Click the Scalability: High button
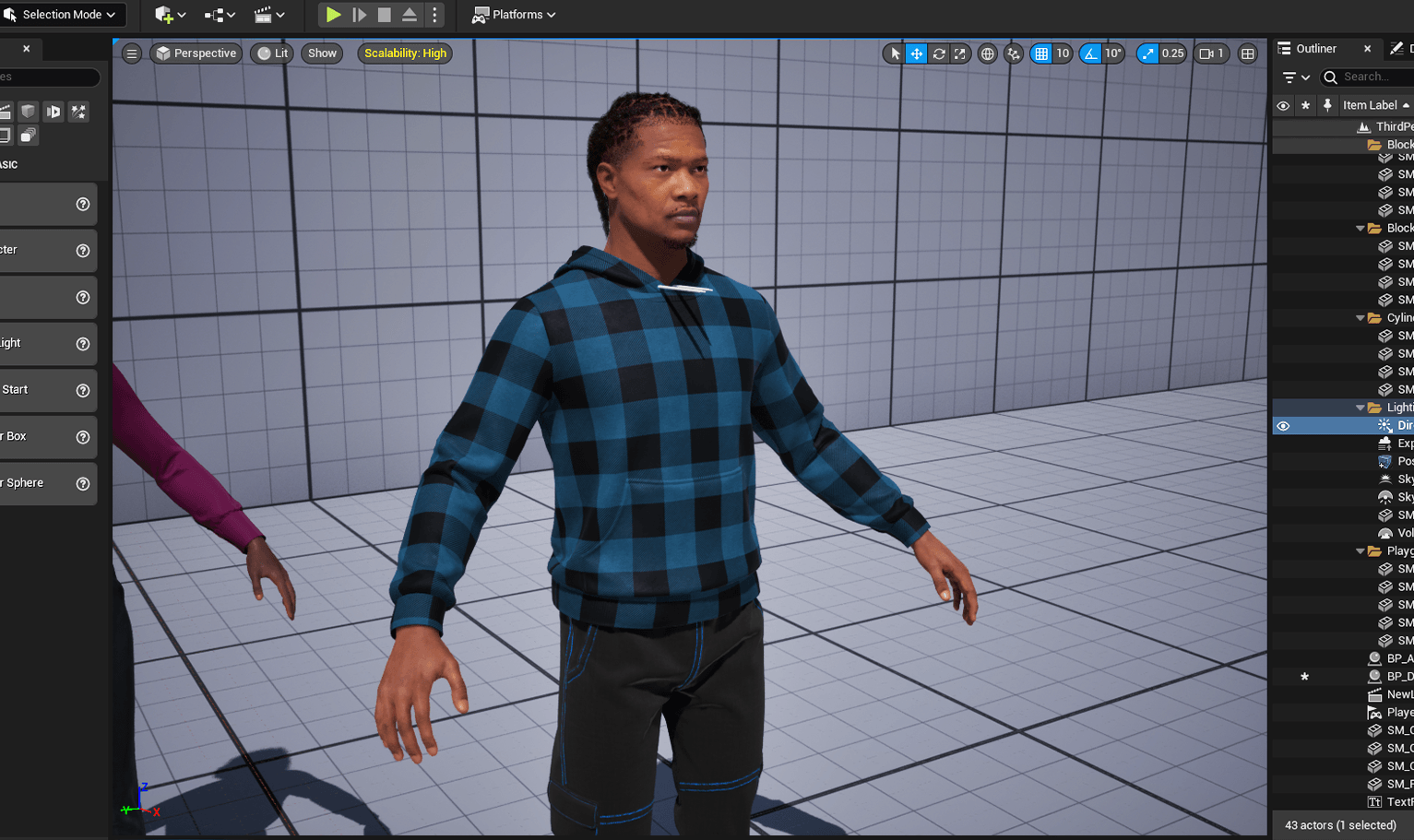 click(405, 53)
